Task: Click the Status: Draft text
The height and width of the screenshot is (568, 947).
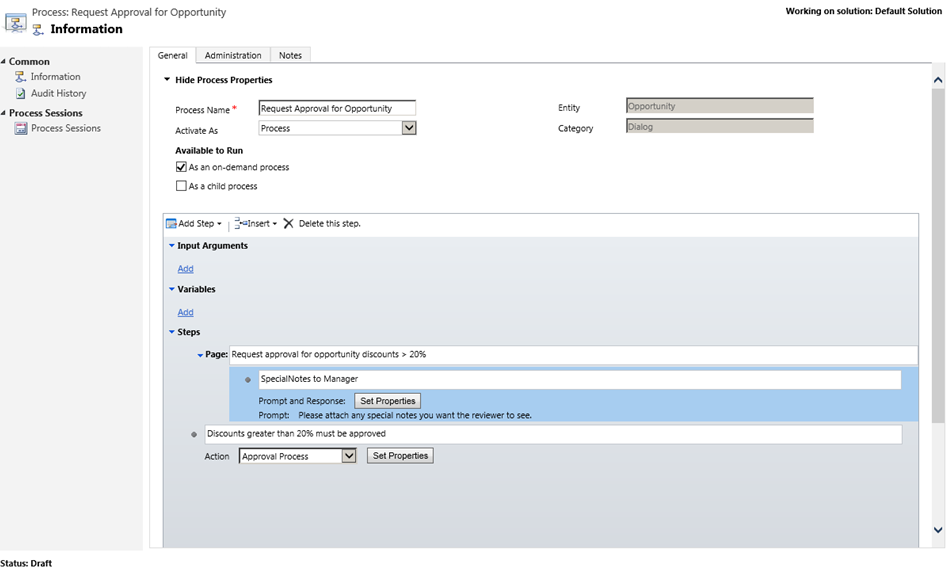Action: (27, 563)
